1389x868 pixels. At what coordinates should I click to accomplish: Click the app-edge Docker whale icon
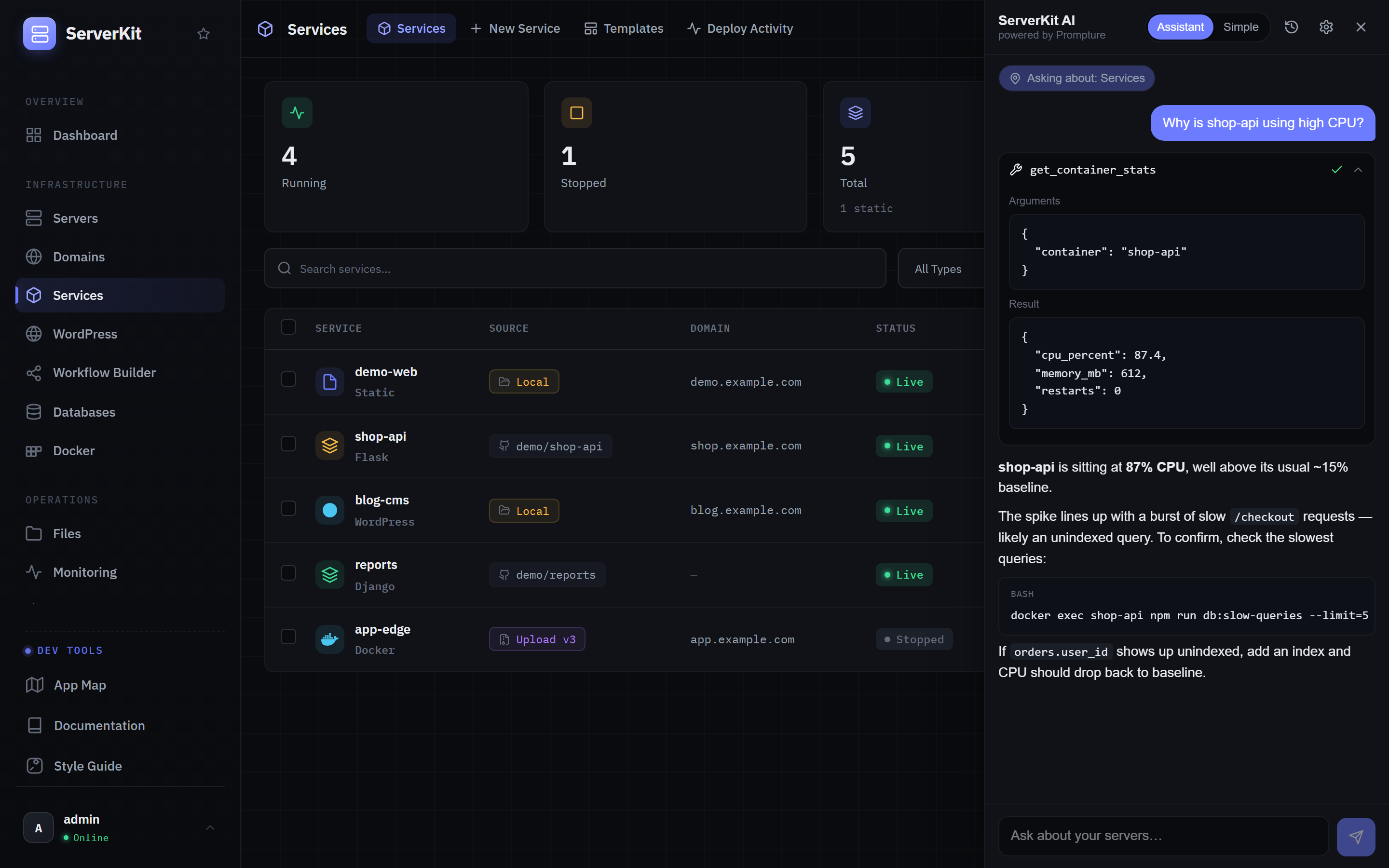pos(329,639)
